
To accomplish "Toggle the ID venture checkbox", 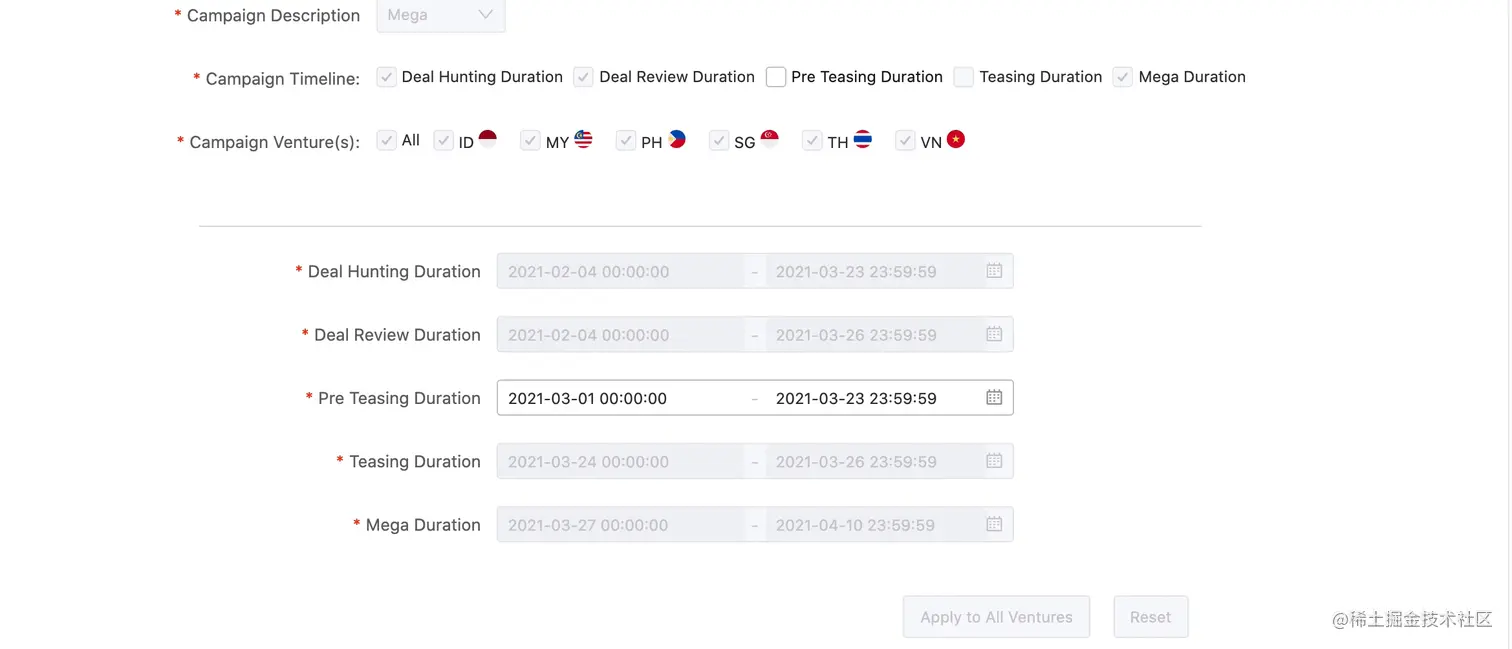I will (444, 141).
